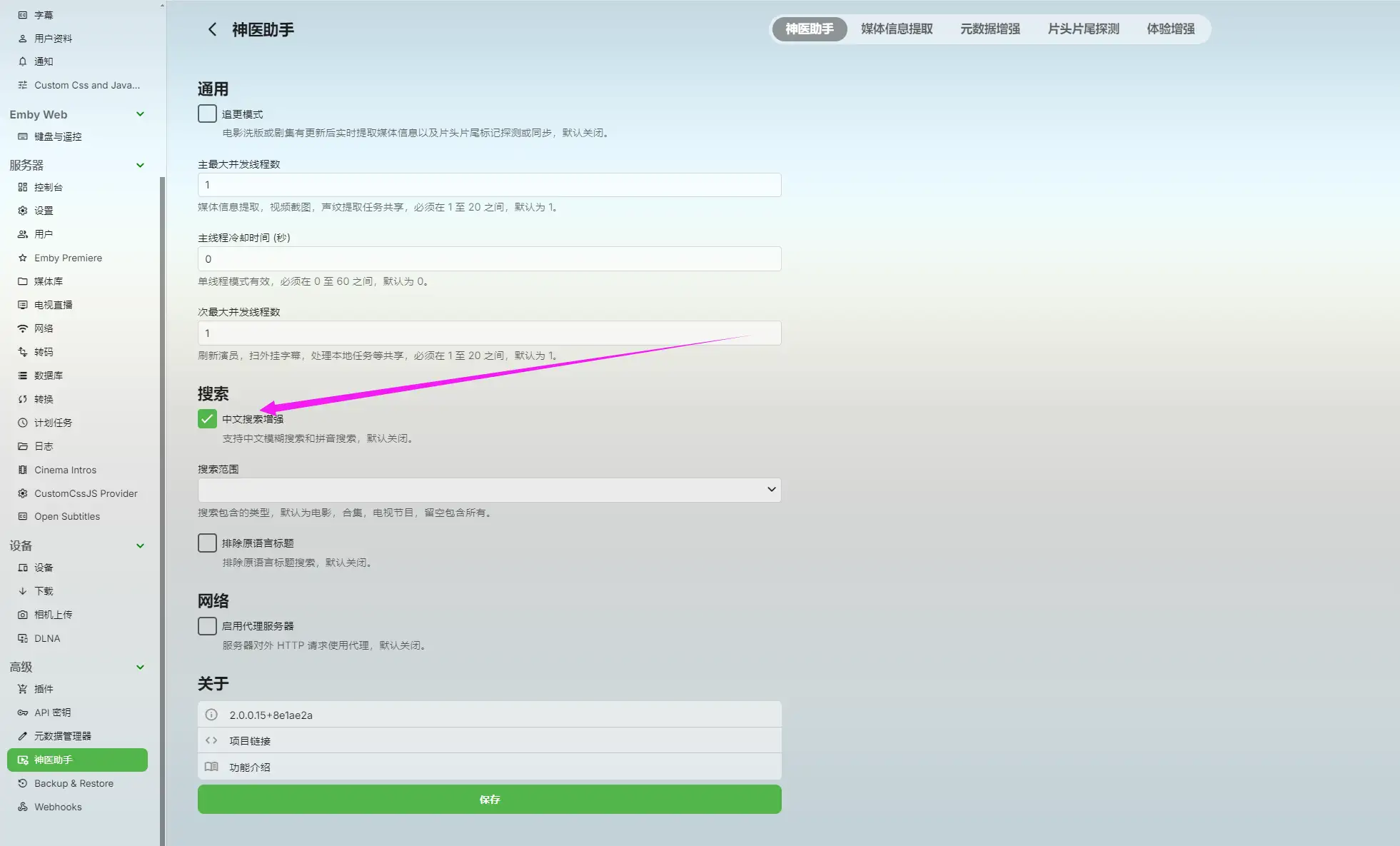1400x846 pixels.
Task: Click the back arrow next to 神医助手
Action: tap(212, 29)
